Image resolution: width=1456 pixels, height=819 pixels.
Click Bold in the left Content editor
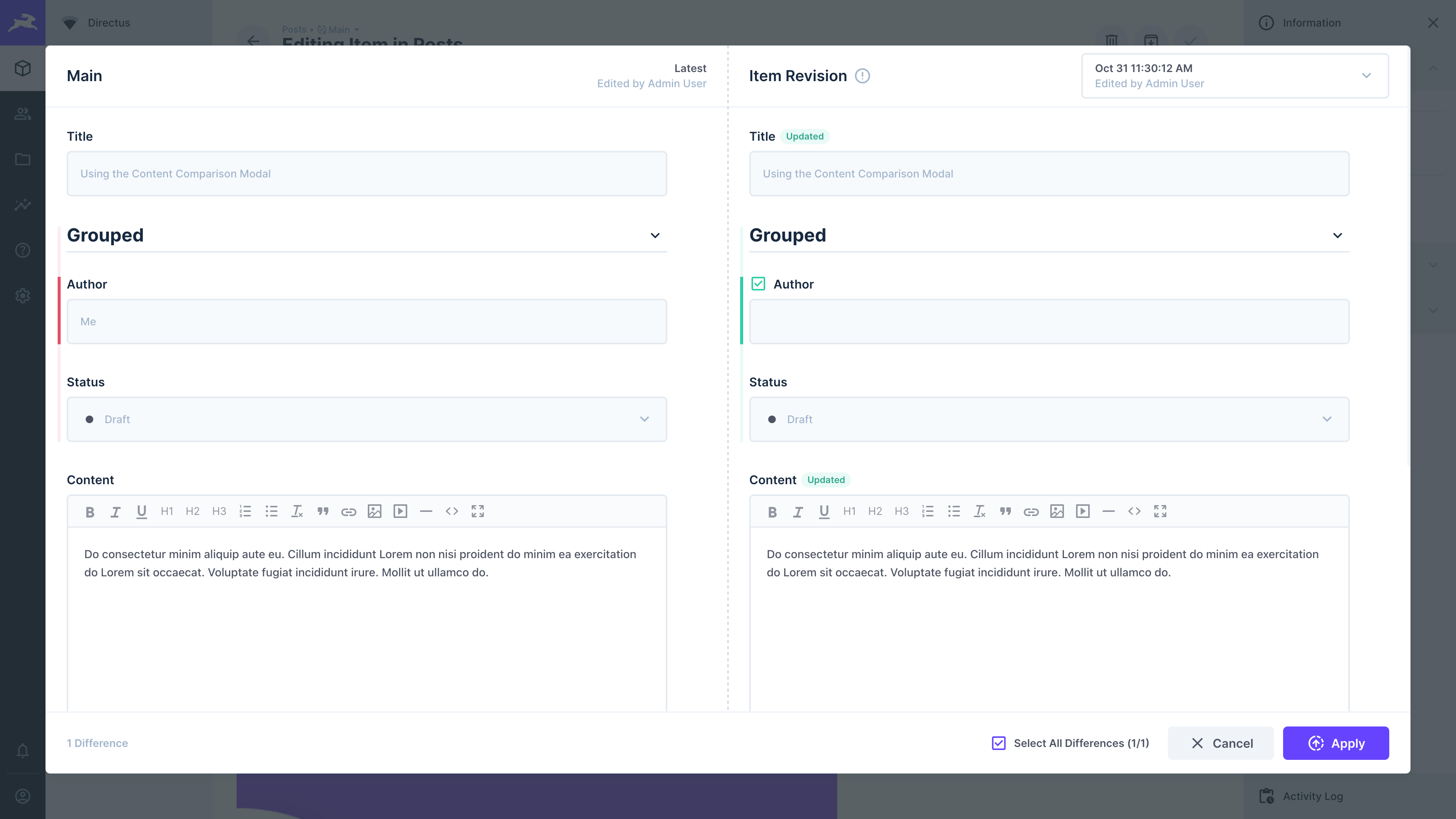89,511
